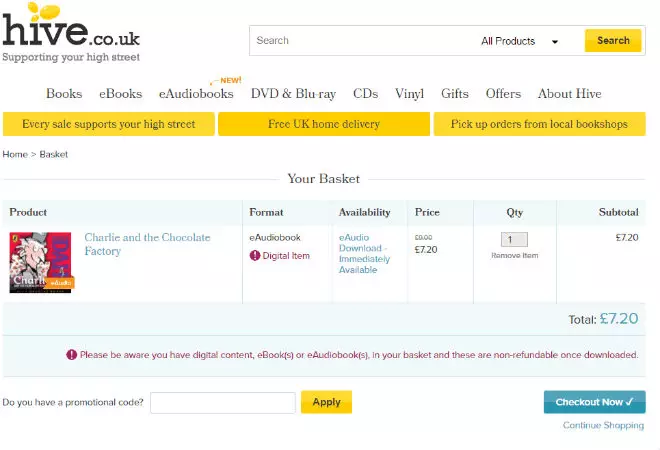The image size is (660, 450).
Task: Click the £7.20 price value
Action: 426,250
